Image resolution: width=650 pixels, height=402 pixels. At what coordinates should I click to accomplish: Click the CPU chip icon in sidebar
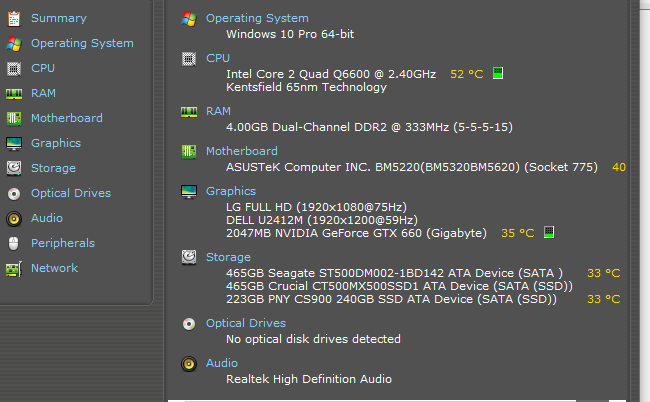(x=14, y=68)
